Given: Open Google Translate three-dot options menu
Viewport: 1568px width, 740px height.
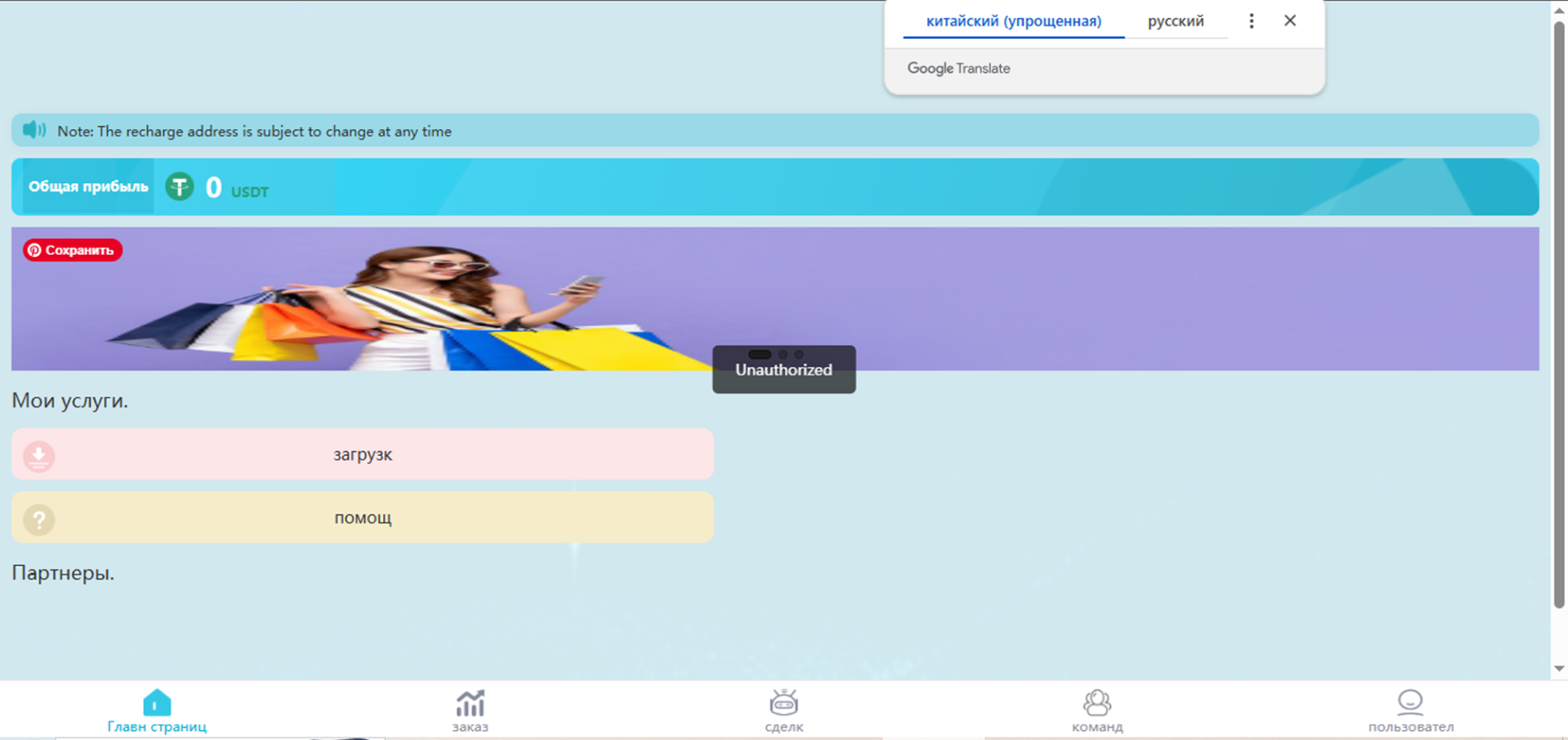Looking at the screenshot, I should click(x=1252, y=21).
